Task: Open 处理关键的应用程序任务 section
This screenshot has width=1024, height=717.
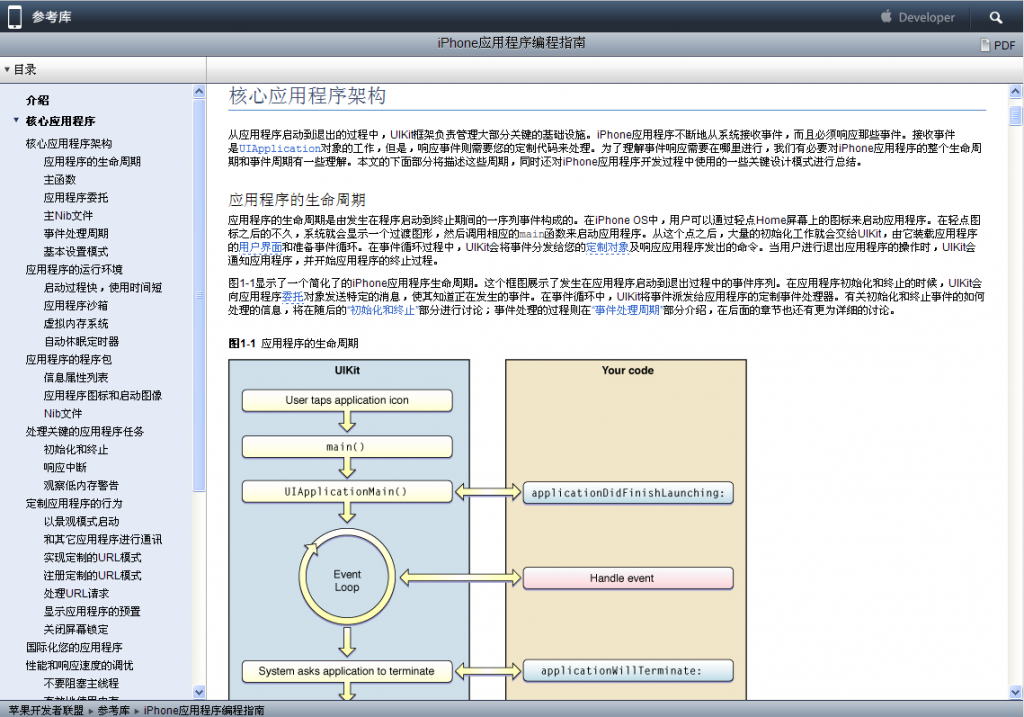Action: (x=85, y=431)
